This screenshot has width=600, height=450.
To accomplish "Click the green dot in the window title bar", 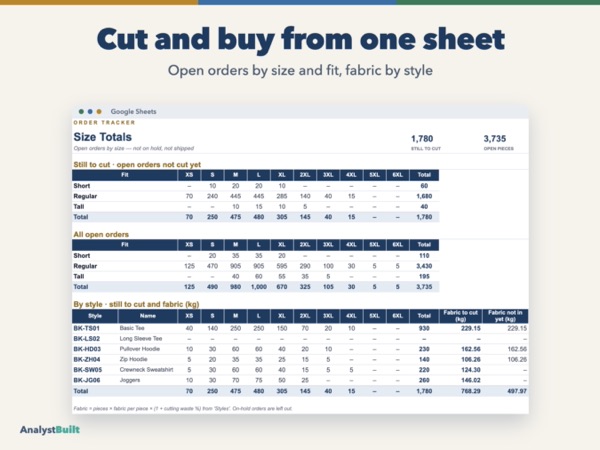I will pyautogui.click(x=81, y=111).
